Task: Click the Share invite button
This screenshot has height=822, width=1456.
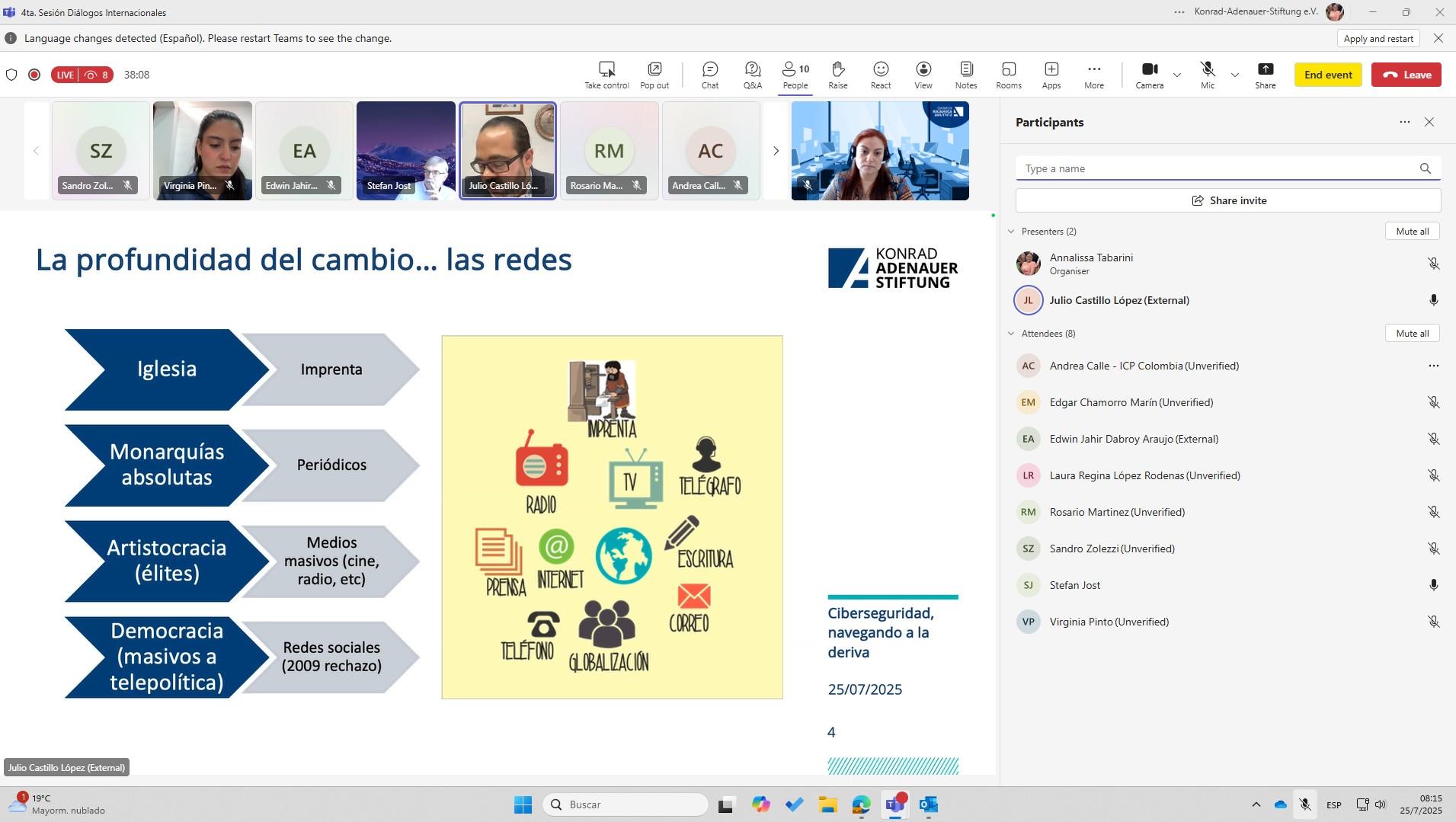Action: 1227,200
